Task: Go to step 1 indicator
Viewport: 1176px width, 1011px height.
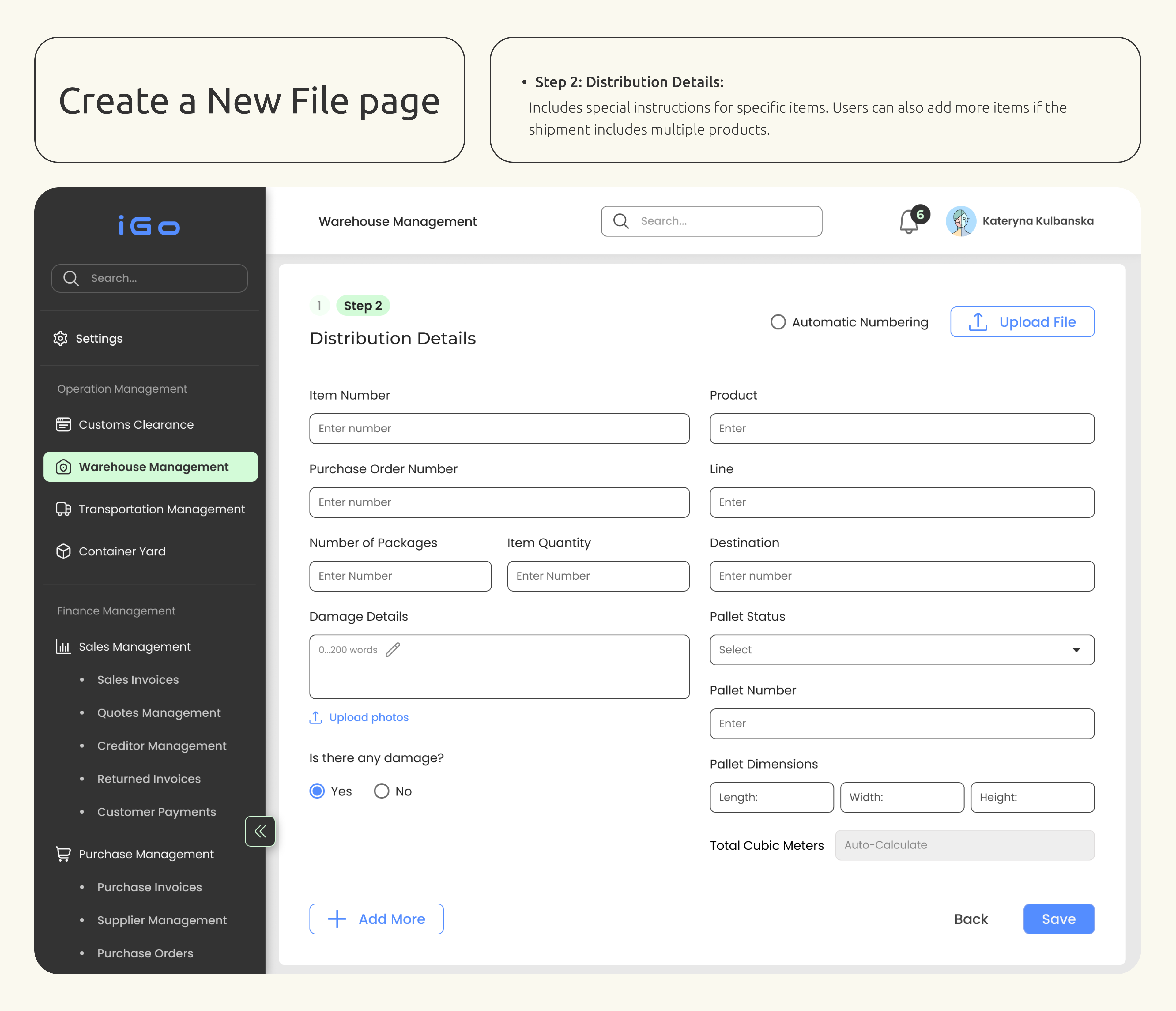Action: pos(319,306)
